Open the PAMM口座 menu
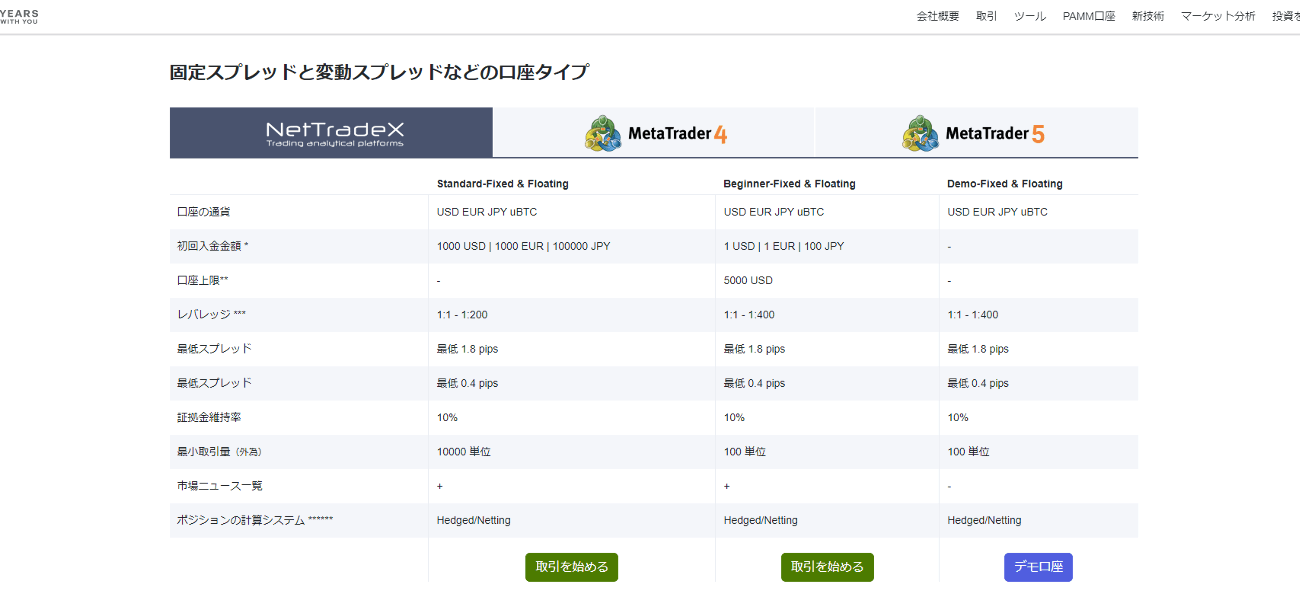Image resolution: width=1300 pixels, height=600 pixels. 1089,16
